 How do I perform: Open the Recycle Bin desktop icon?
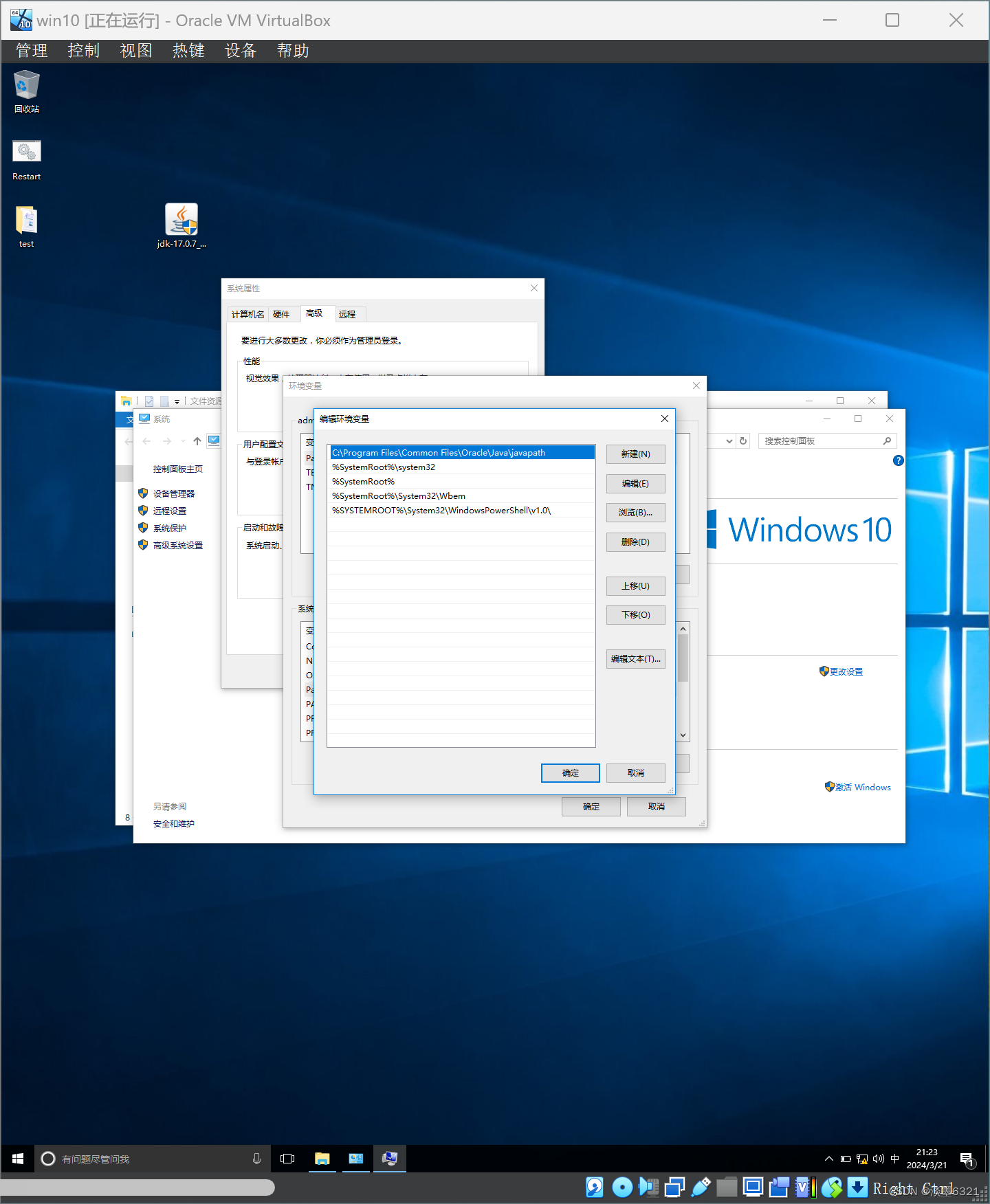pyautogui.click(x=26, y=91)
